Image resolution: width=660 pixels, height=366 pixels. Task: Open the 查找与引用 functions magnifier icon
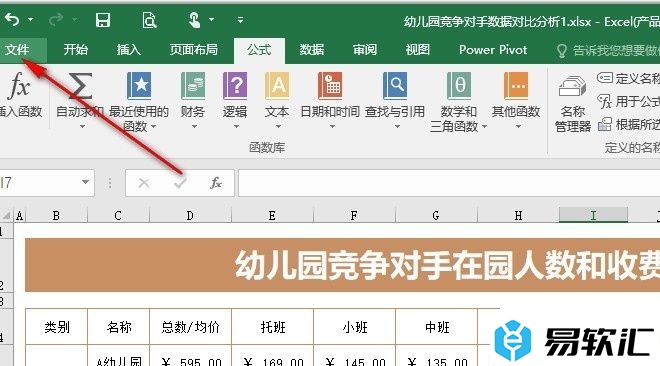coord(395,85)
